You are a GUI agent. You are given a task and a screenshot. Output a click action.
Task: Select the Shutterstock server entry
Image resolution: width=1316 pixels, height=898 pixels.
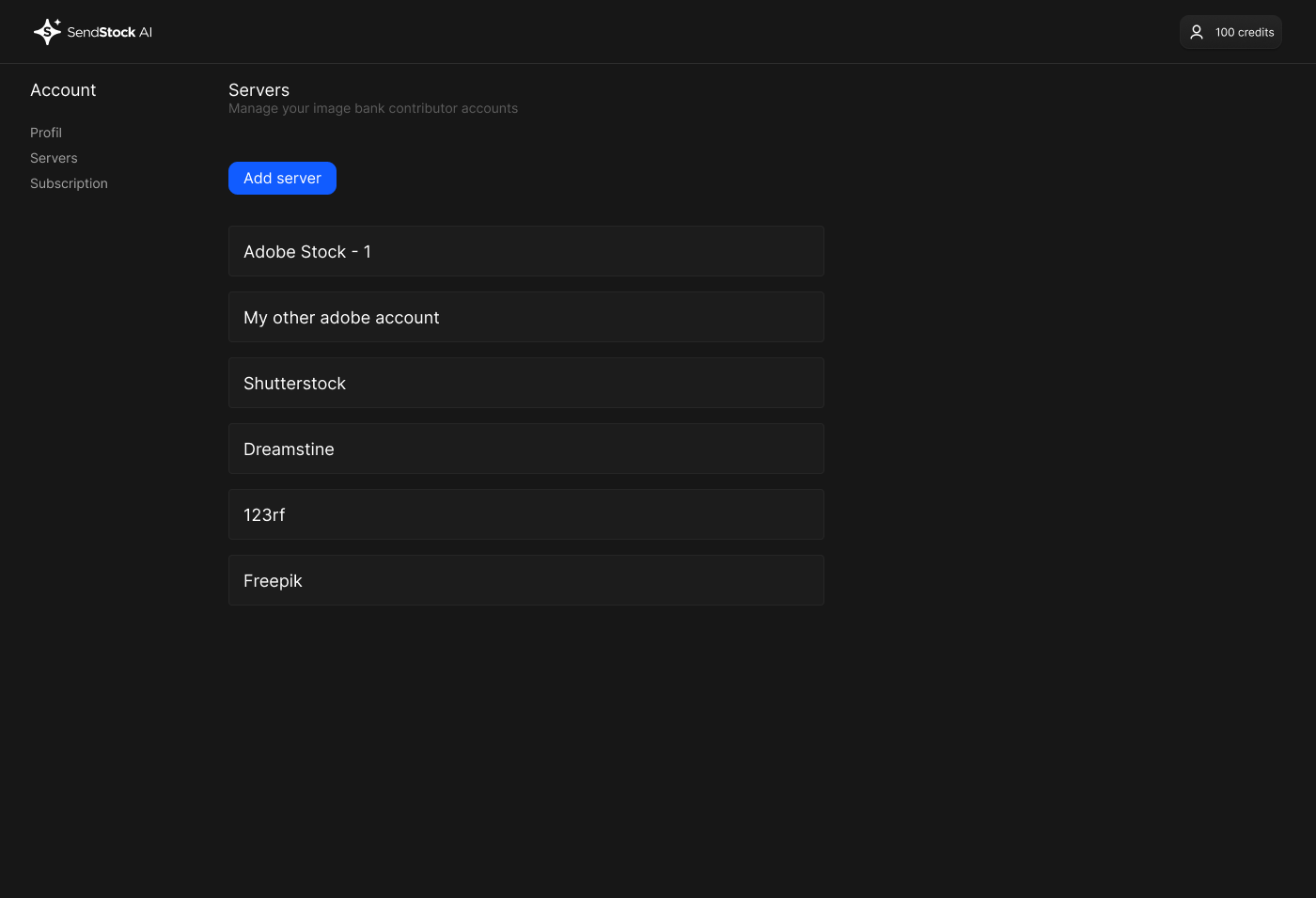[526, 383]
